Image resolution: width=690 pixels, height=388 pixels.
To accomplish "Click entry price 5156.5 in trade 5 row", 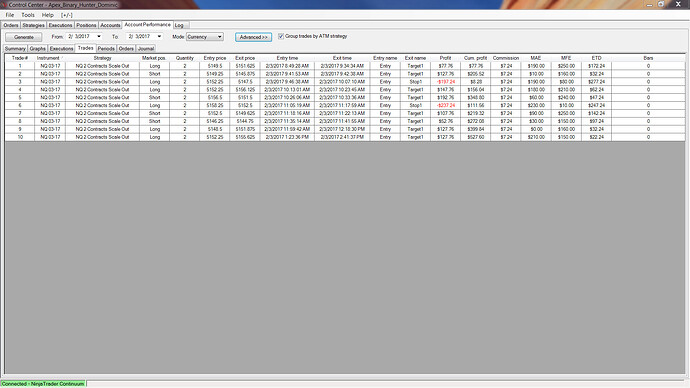I will (x=215, y=98).
